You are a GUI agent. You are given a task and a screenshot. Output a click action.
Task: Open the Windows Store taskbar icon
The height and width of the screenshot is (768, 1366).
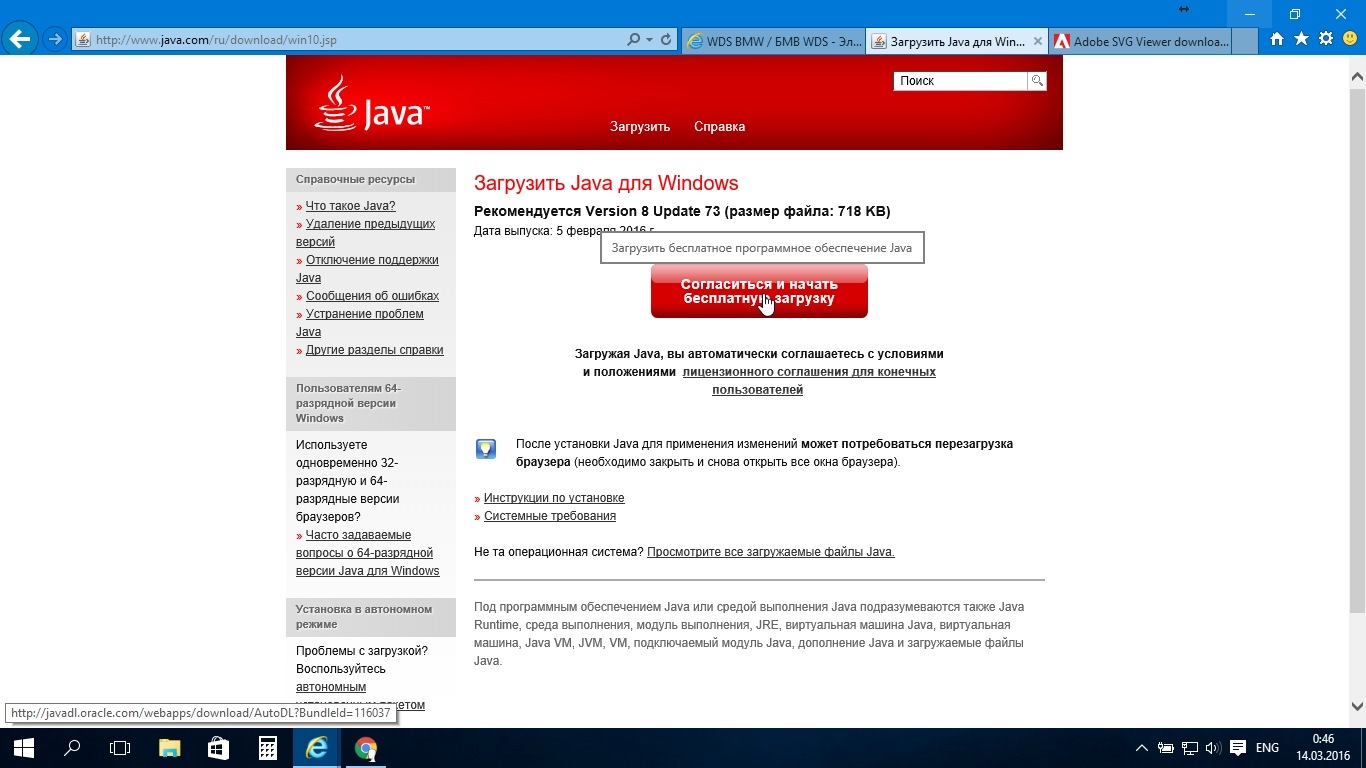coord(219,748)
